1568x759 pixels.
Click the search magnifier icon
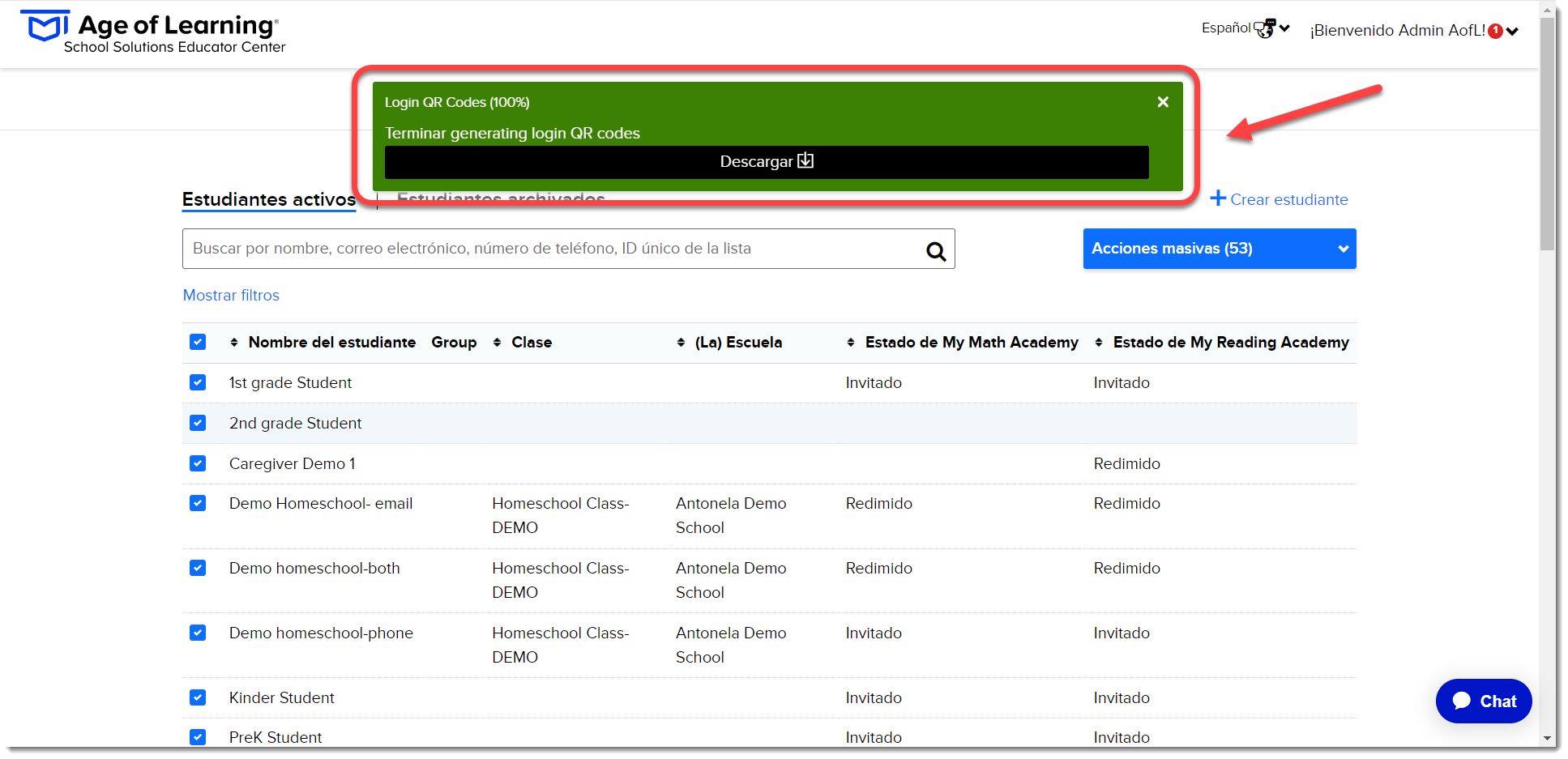[936, 251]
